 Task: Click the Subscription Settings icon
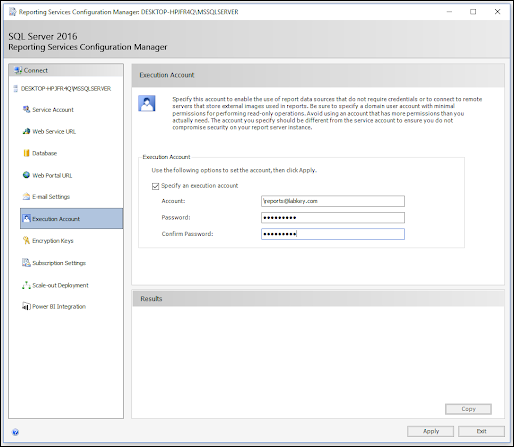click(x=26, y=263)
